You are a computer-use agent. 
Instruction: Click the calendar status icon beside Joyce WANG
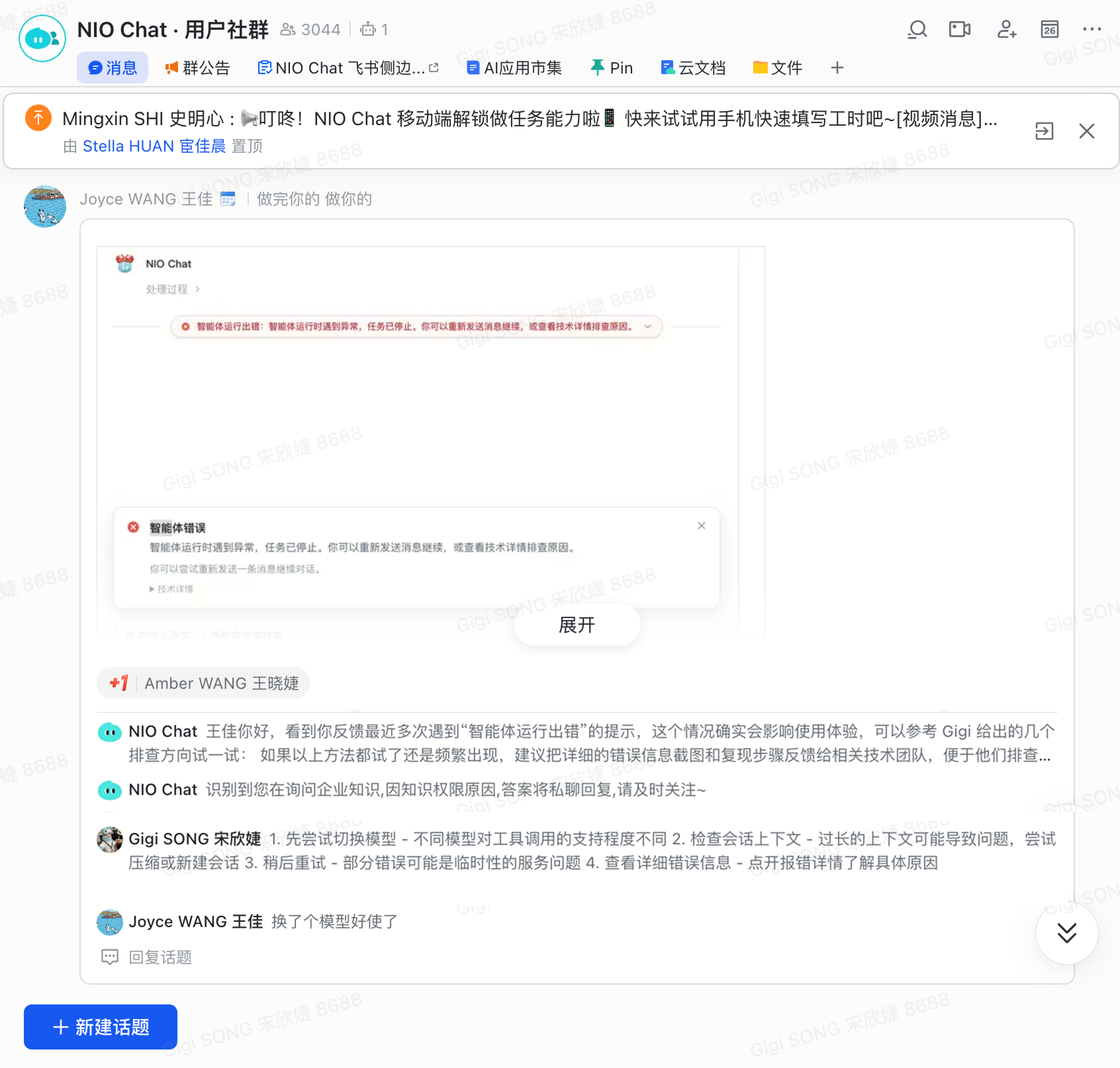tap(228, 199)
